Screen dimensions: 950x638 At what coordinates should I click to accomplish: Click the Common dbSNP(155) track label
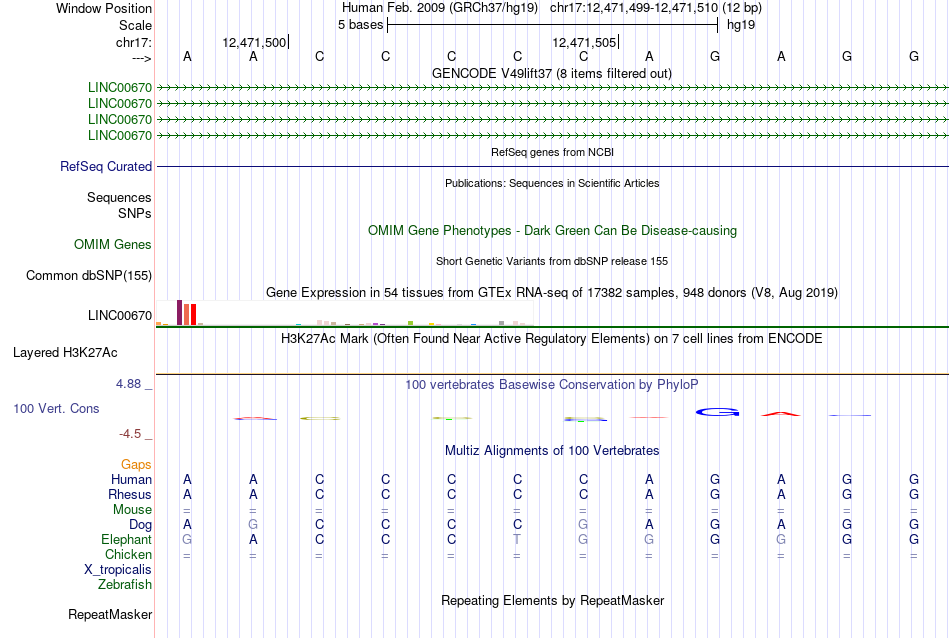[88, 276]
